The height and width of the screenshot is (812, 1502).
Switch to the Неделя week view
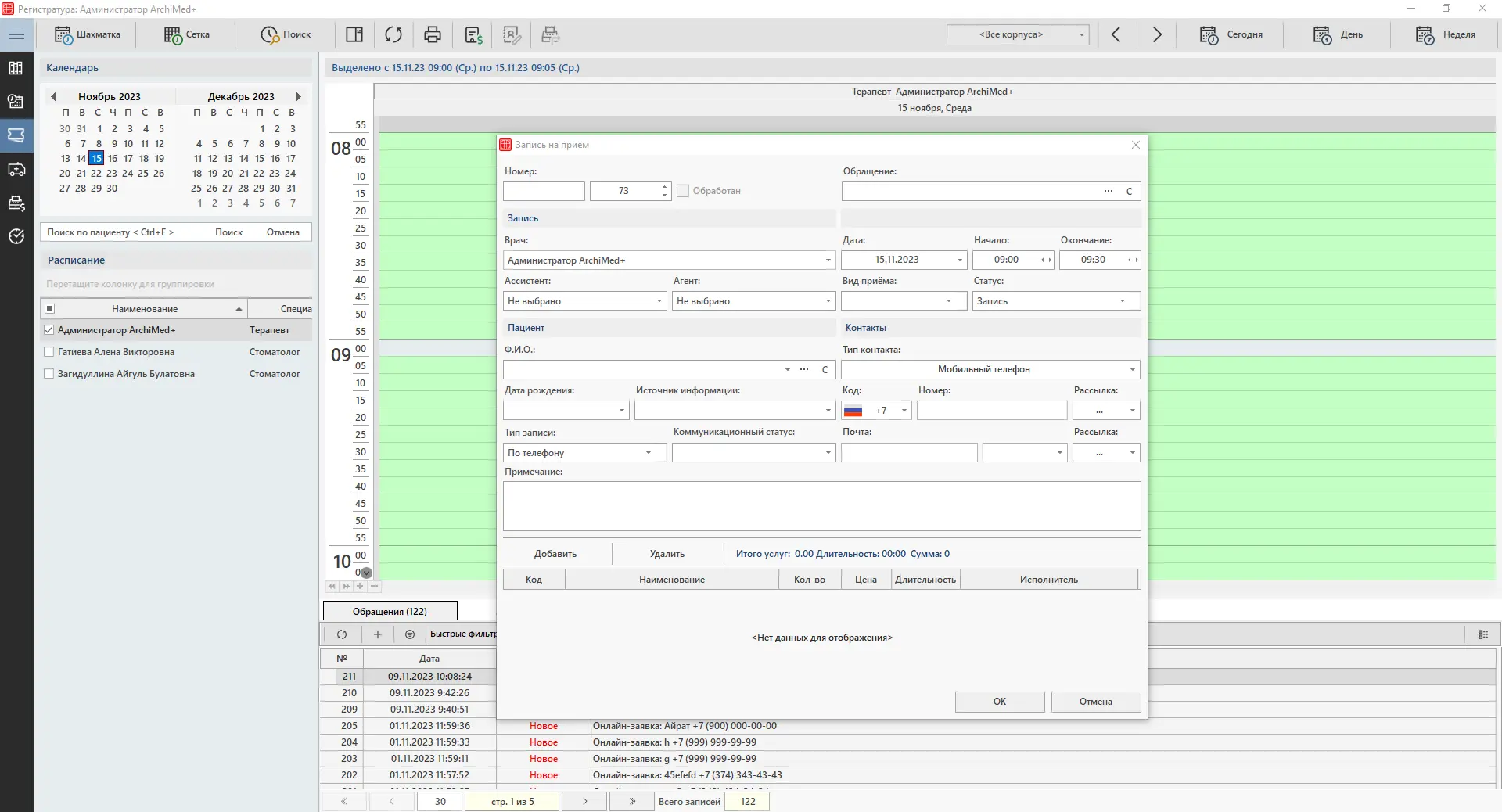coord(1446,34)
